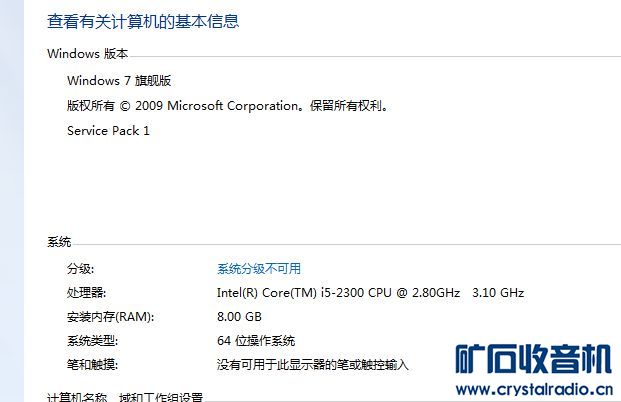
Task: Click the 3.10 GHz speed text
Action: [x=497, y=293]
